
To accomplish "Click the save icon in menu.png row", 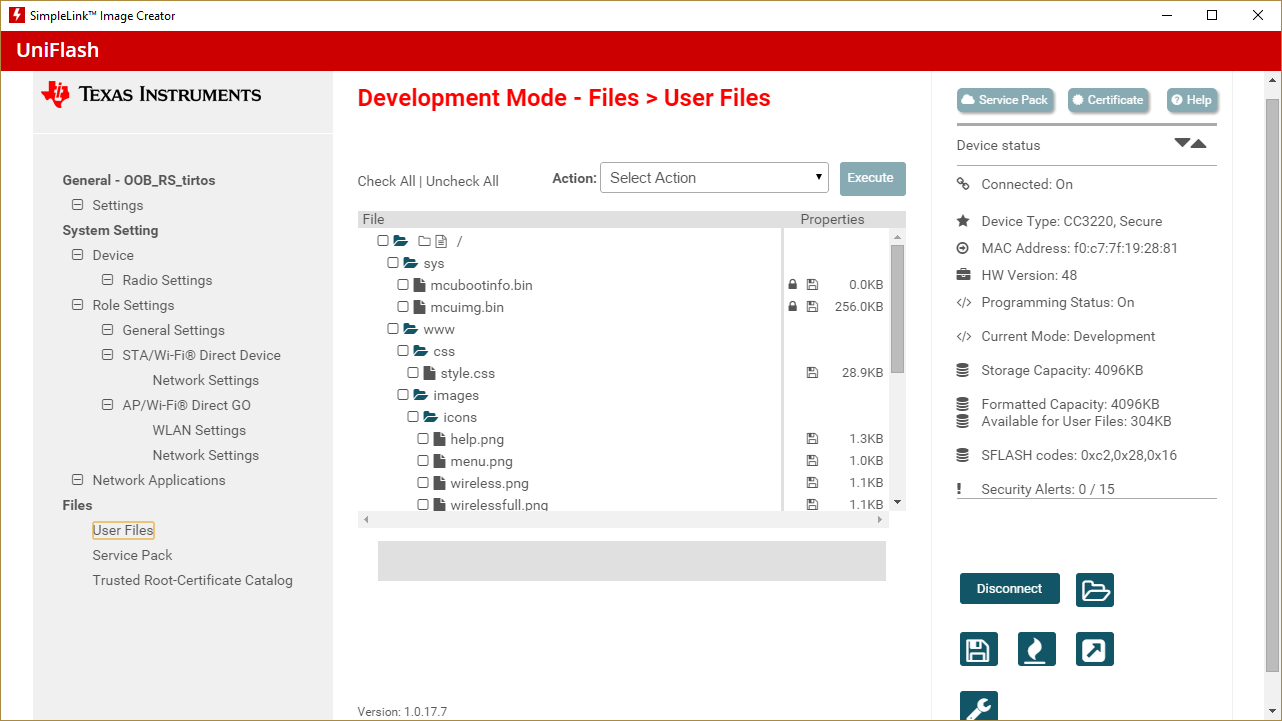I will [x=812, y=461].
